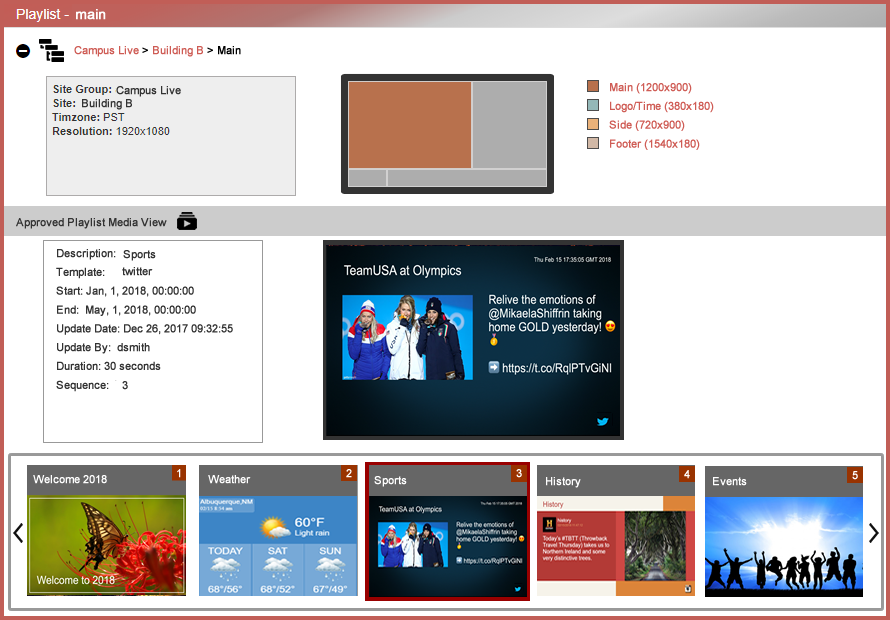Image resolution: width=890 pixels, height=620 pixels.
Task: Collapse the playlist header with minus icon
Action: click(x=23, y=51)
